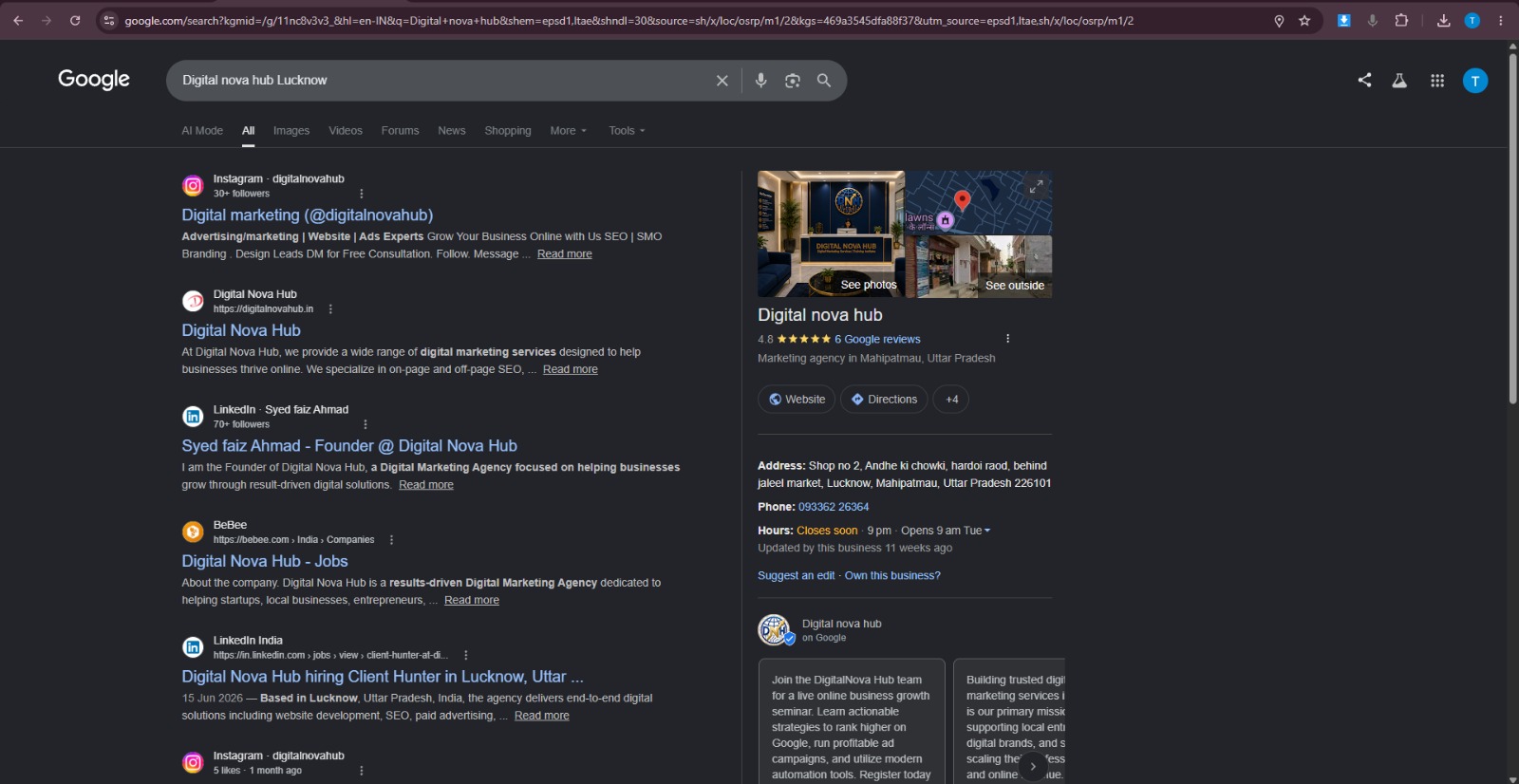This screenshot has width=1519, height=784.
Task: Switch to Videos results tab
Action: 346,131
